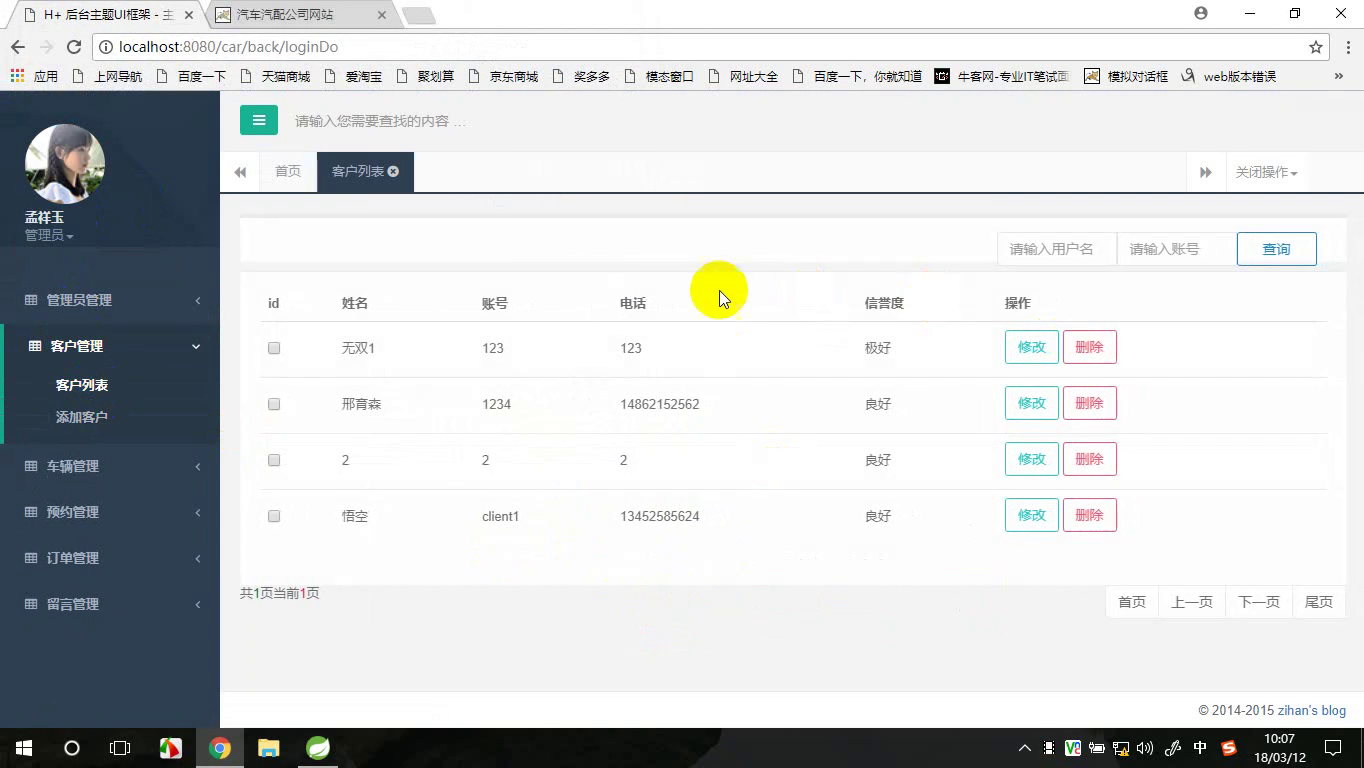Image resolution: width=1364 pixels, height=768 pixels.
Task: Click the 留言管理 grid icon in sidebar
Action: click(x=31, y=604)
